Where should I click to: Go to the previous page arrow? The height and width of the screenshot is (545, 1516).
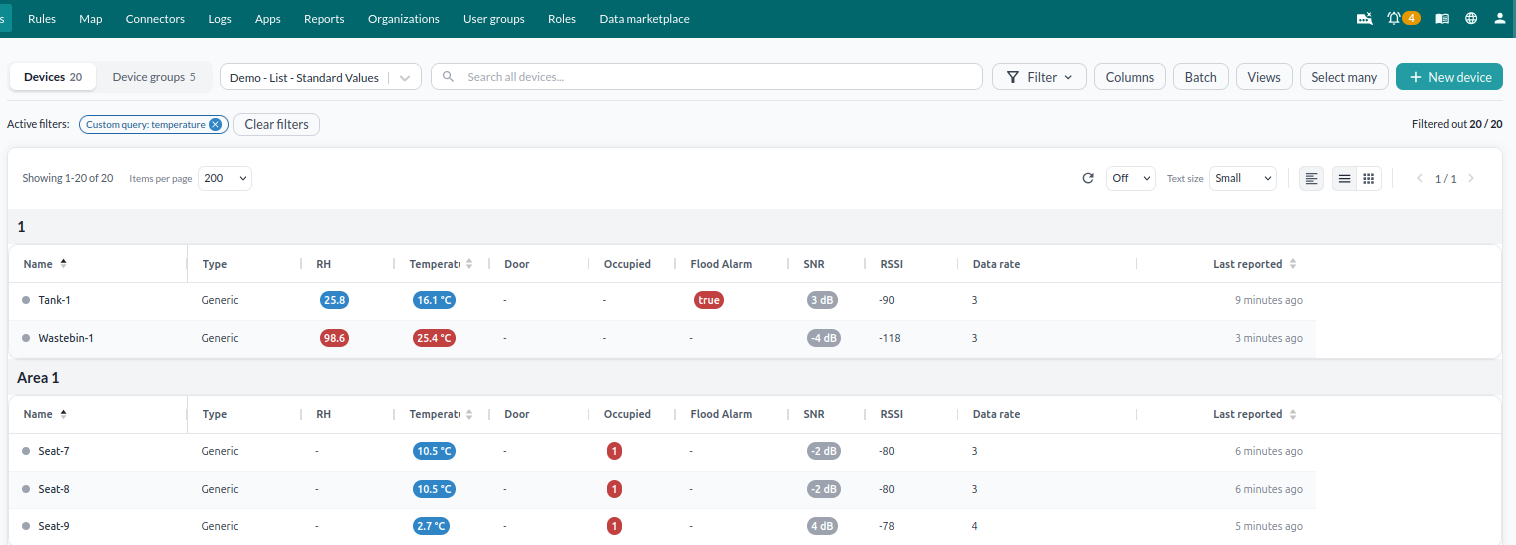click(x=1419, y=178)
